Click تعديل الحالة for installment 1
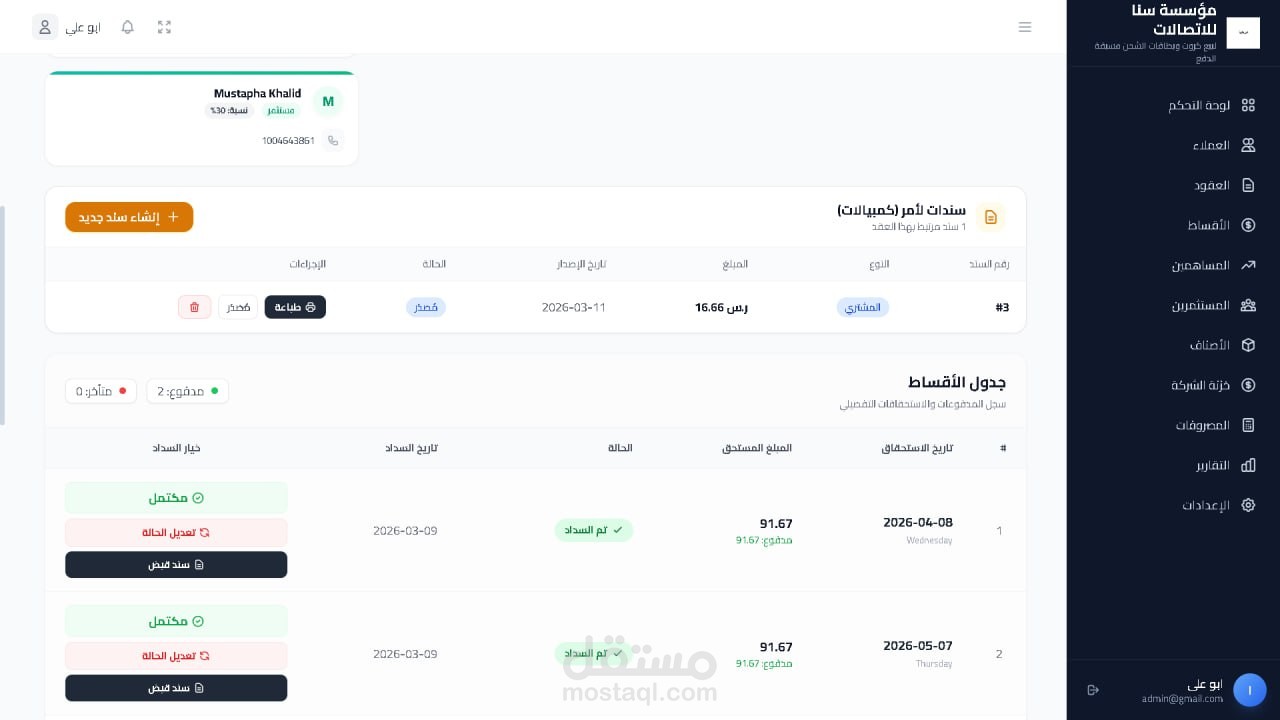This screenshot has height=720, width=1280. point(176,532)
